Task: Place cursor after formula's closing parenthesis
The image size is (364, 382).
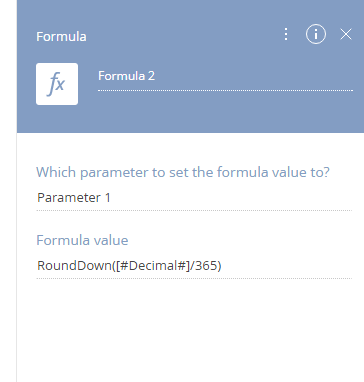Action: [x=221, y=266]
